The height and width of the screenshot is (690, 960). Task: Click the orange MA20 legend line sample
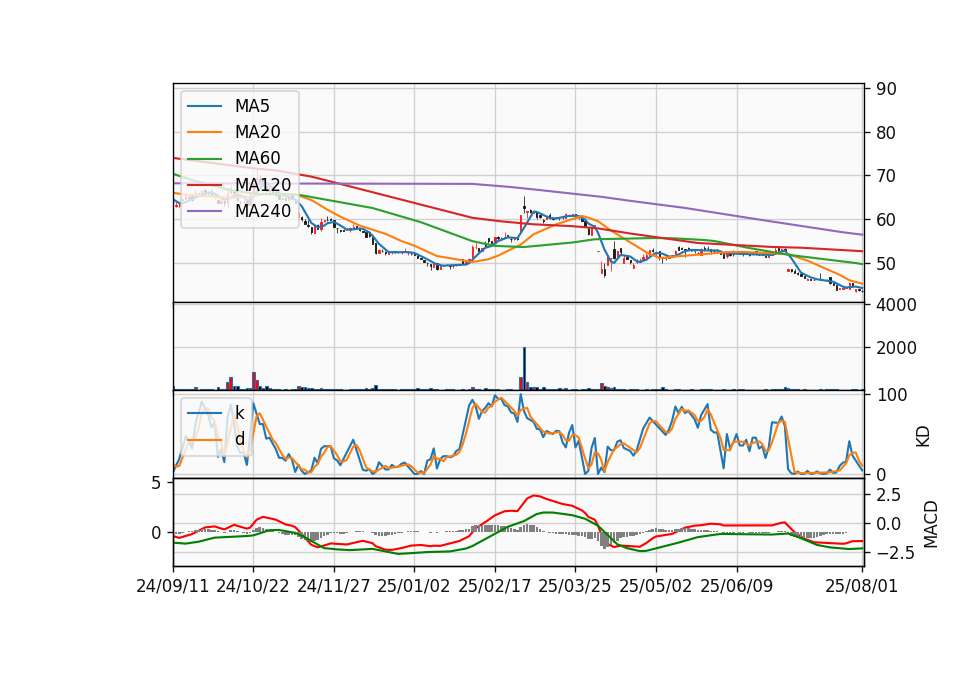click(x=204, y=132)
